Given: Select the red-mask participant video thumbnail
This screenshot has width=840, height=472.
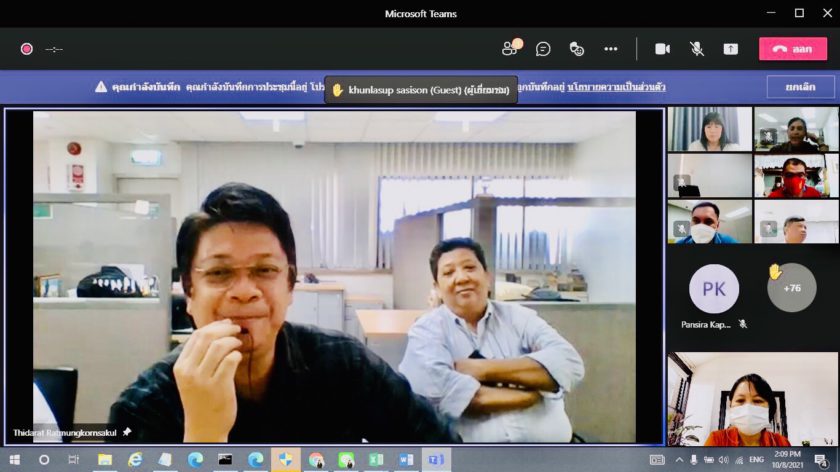Looking at the screenshot, I should (x=796, y=175).
